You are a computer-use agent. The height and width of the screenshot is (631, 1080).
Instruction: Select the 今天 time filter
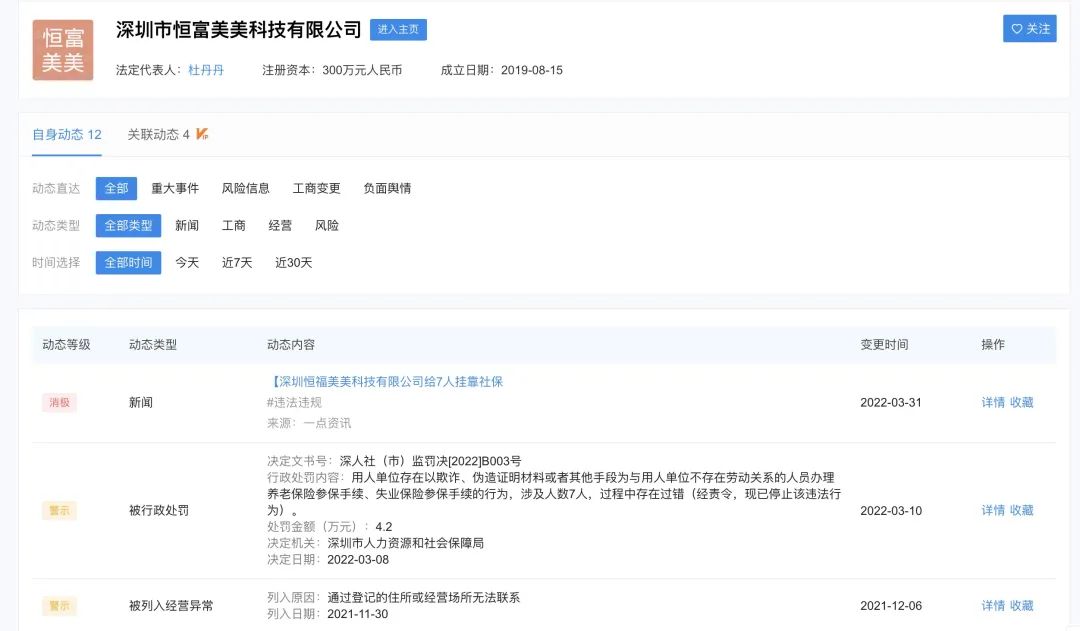[187, 262]
